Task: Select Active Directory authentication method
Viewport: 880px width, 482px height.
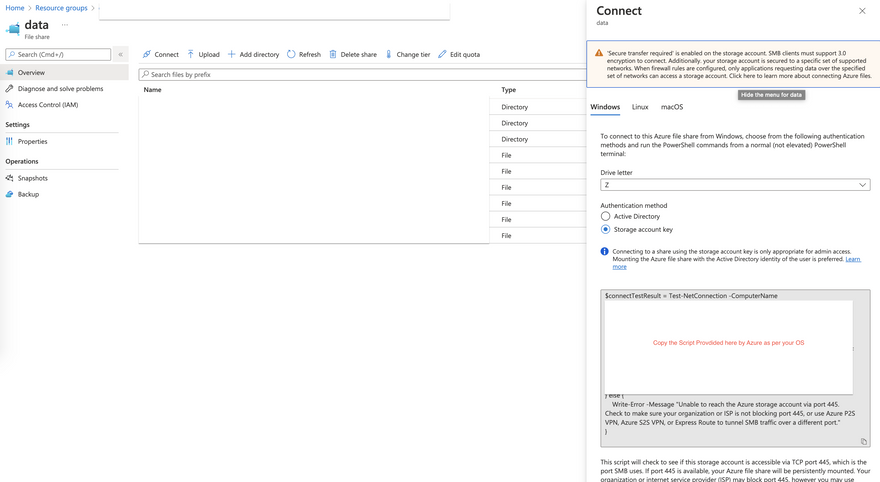Action: click(605, 216)
